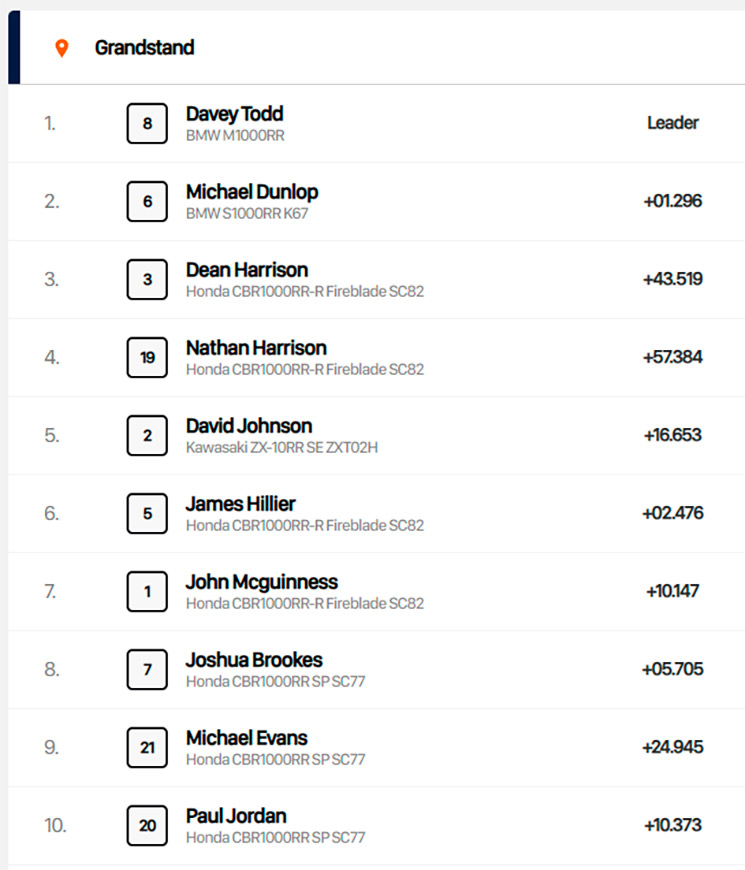Click James Hillier's name
The height and width of the screenshot is (870, 745).
(x=241, y=504)
